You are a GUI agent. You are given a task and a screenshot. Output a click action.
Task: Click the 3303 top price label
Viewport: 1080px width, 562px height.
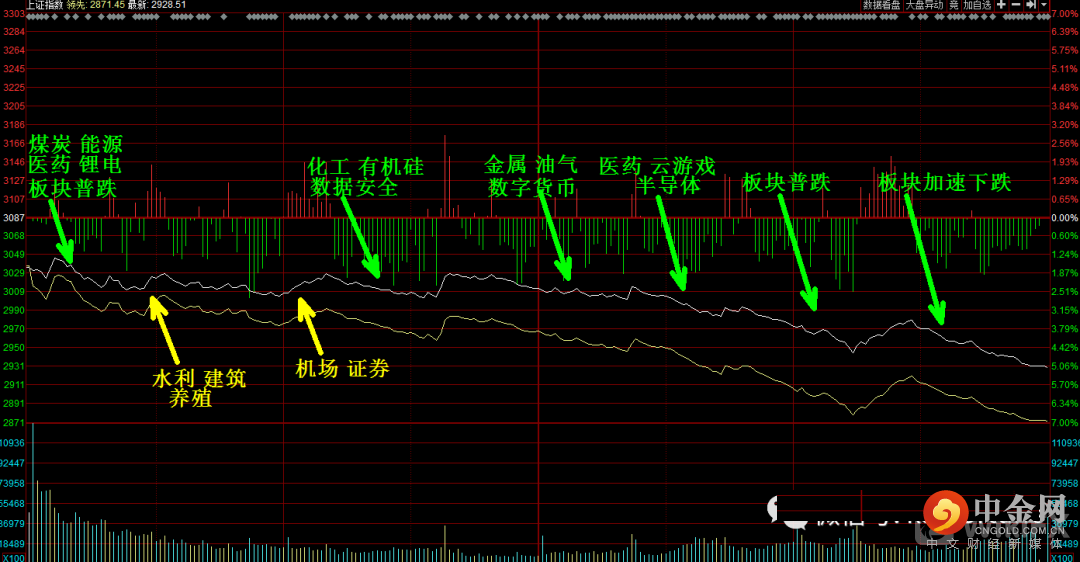pos(14,14)
